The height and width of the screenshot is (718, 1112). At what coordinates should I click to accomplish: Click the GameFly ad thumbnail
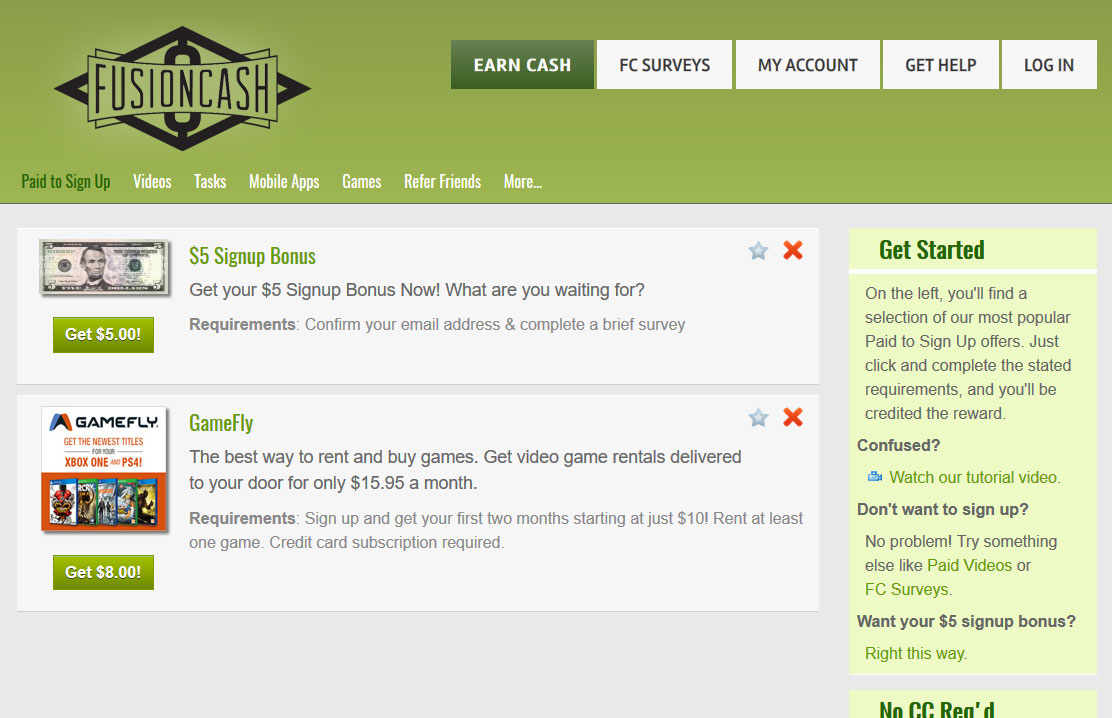click(104, 469)
